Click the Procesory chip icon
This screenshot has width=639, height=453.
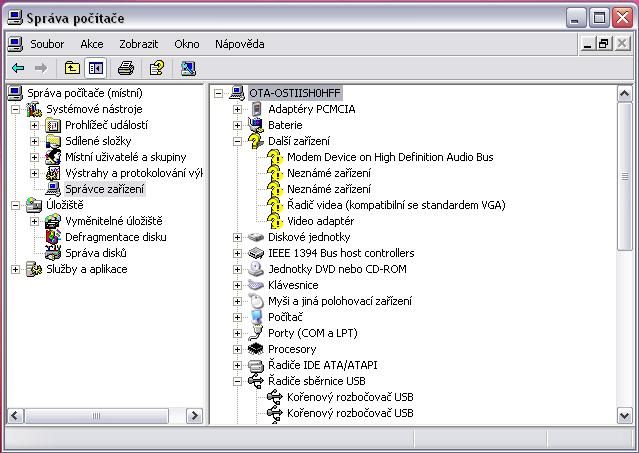tap(256, 349)
